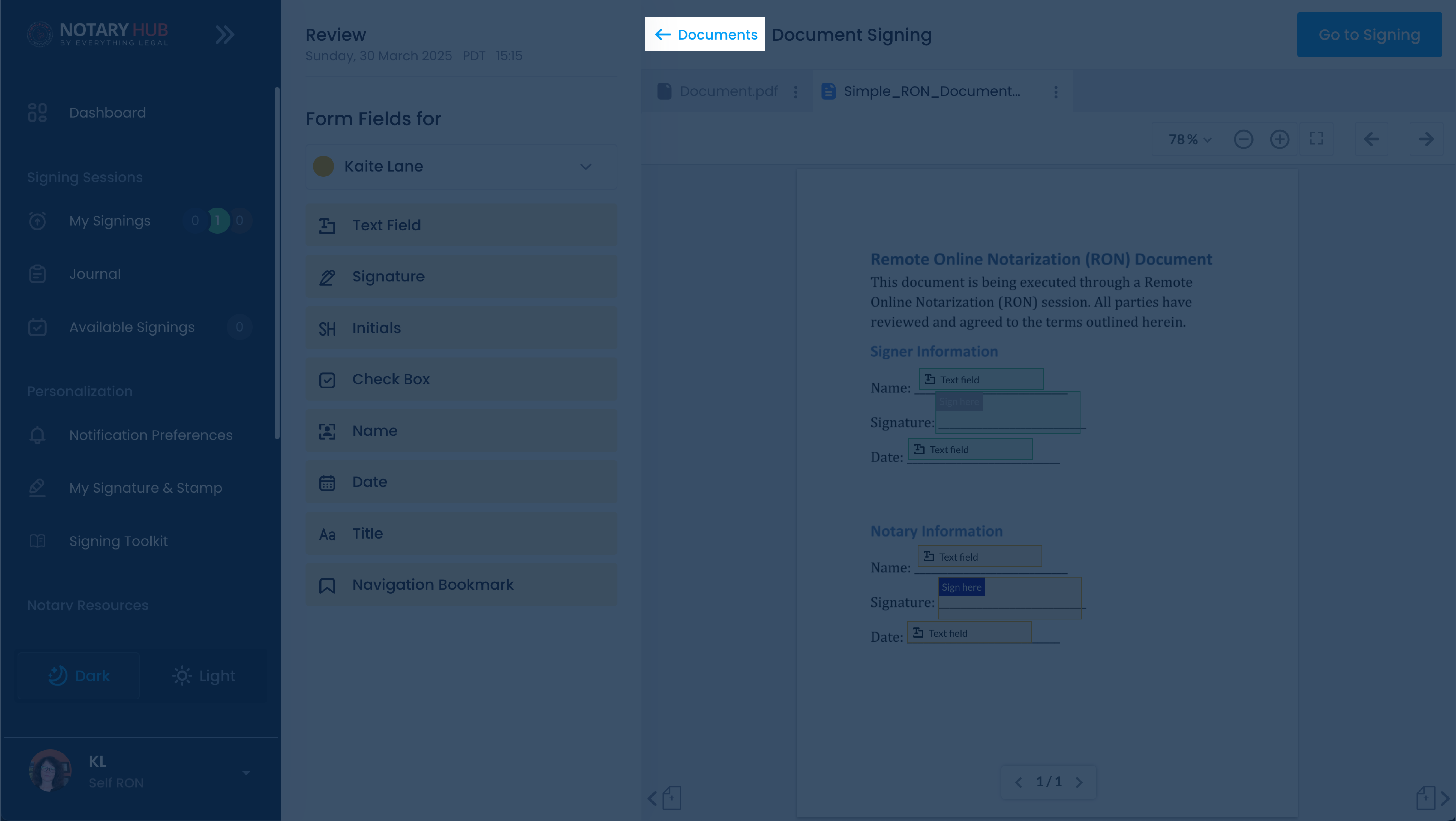The width and height of the screenshot is (1456, 821).
Task: Click the Documents back link
Action: [x=705, y=35]
